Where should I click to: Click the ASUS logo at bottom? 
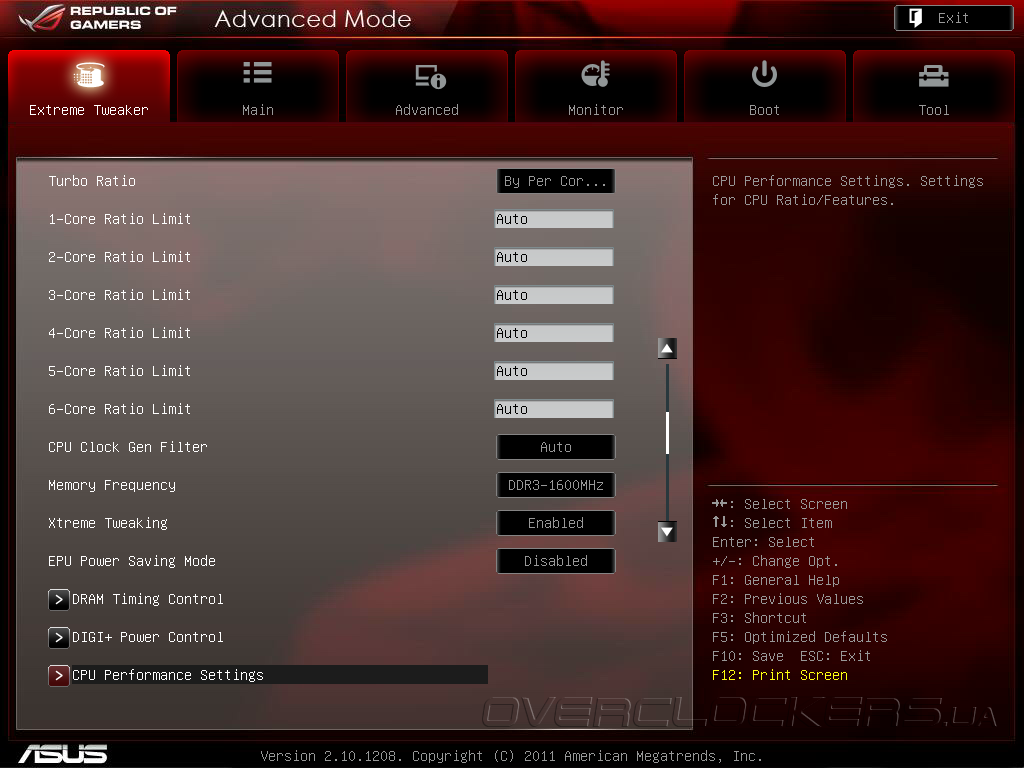coord(63,754)
